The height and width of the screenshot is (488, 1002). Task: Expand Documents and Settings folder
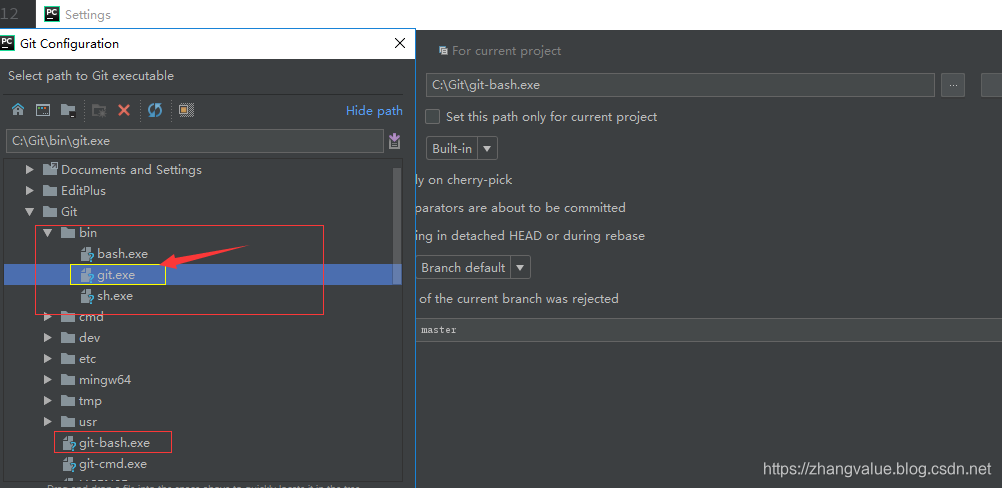[29, 170]
